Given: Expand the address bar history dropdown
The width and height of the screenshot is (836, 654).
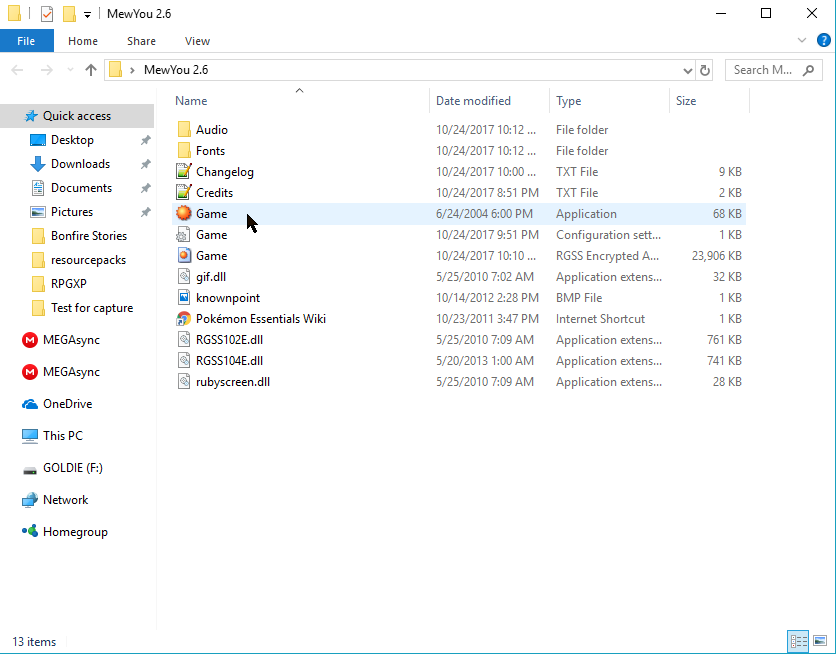Looking at the screenshot, I should click(x=687, y=71).
